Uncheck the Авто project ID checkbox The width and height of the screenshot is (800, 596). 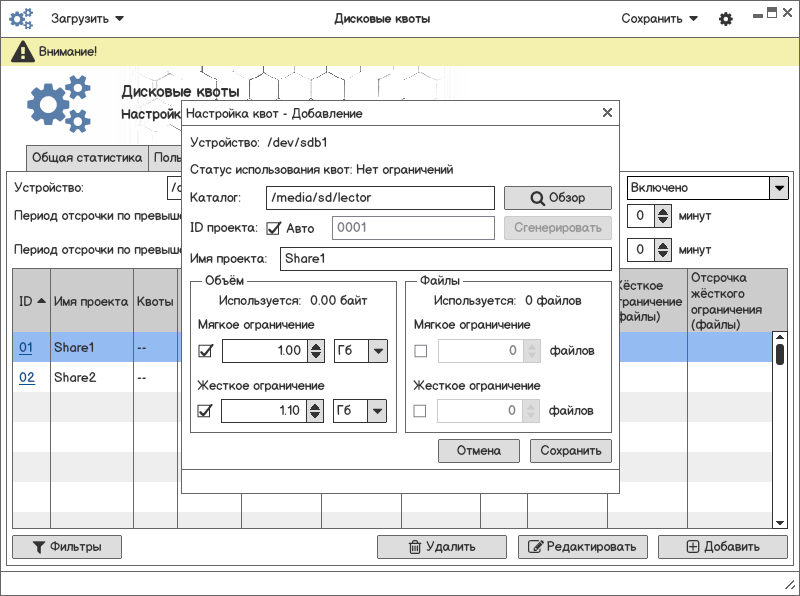(x=274, y=228)
